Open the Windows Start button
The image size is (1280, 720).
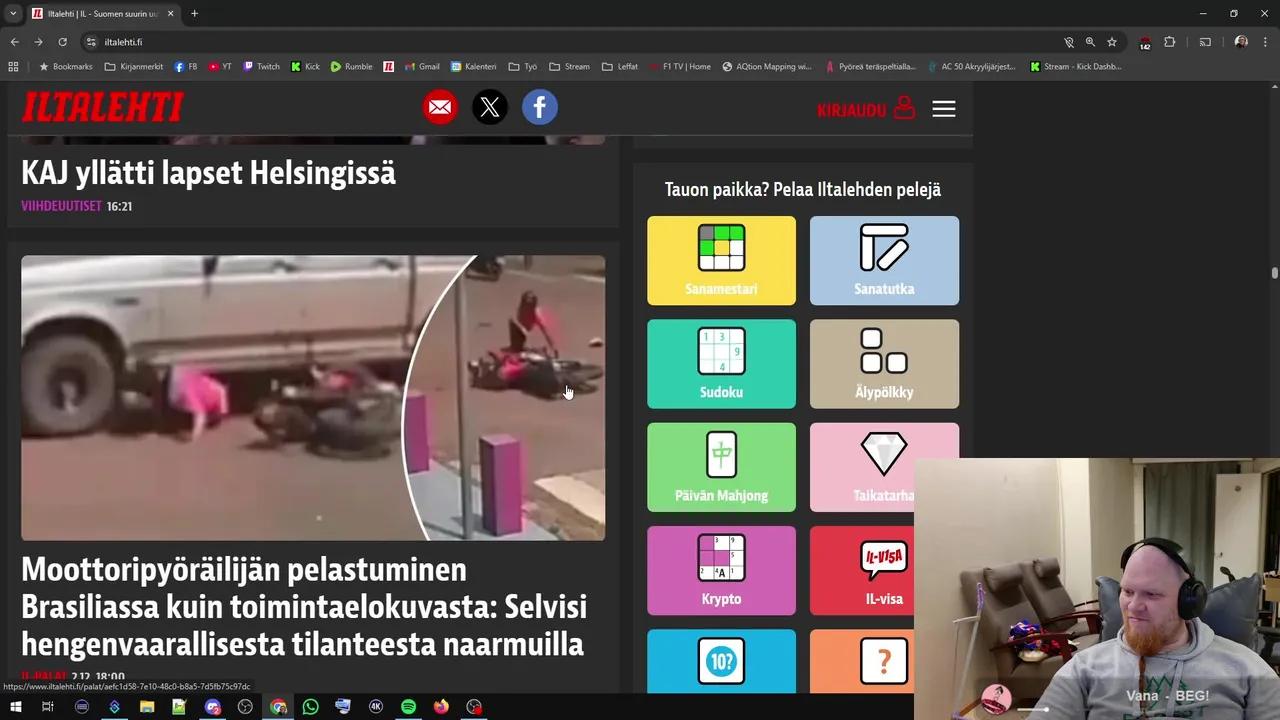pyautogui.click(x=15, y=707)
